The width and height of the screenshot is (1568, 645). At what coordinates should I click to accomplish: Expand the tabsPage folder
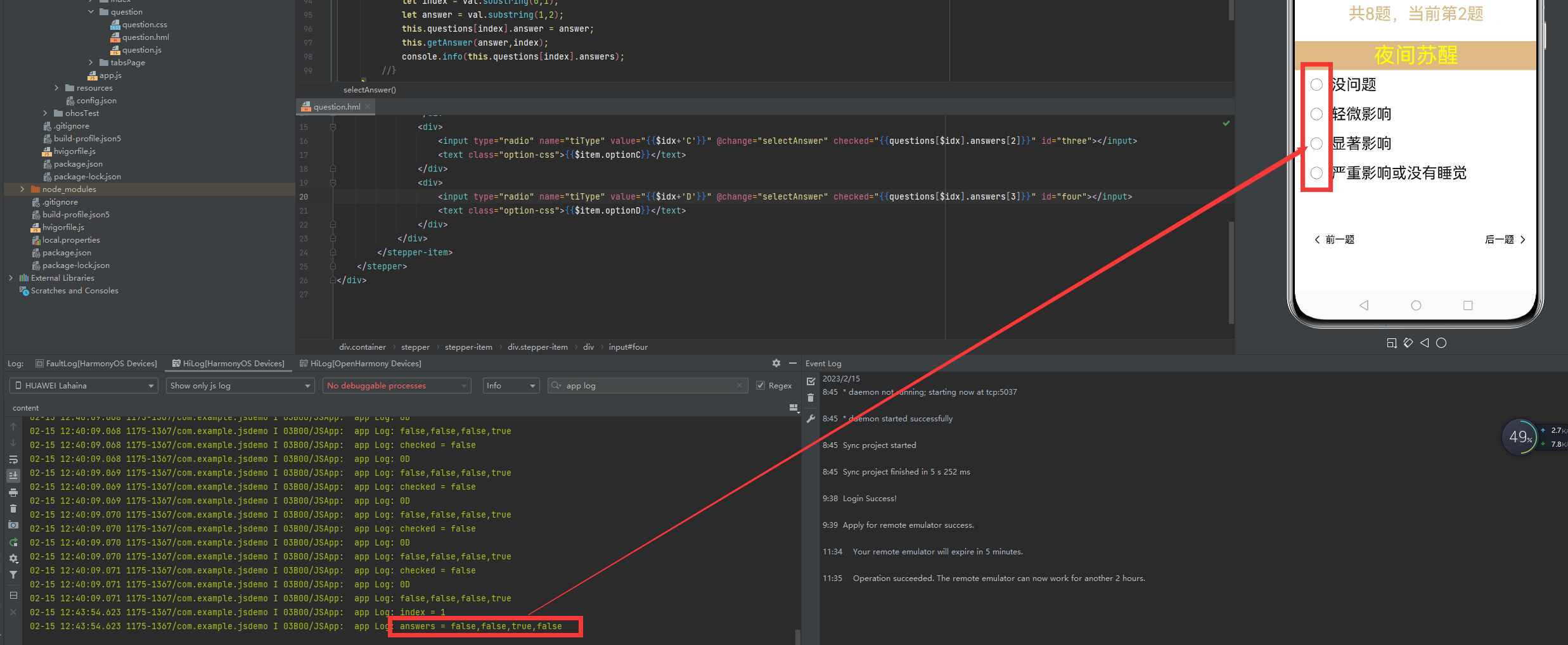point(91,63)
